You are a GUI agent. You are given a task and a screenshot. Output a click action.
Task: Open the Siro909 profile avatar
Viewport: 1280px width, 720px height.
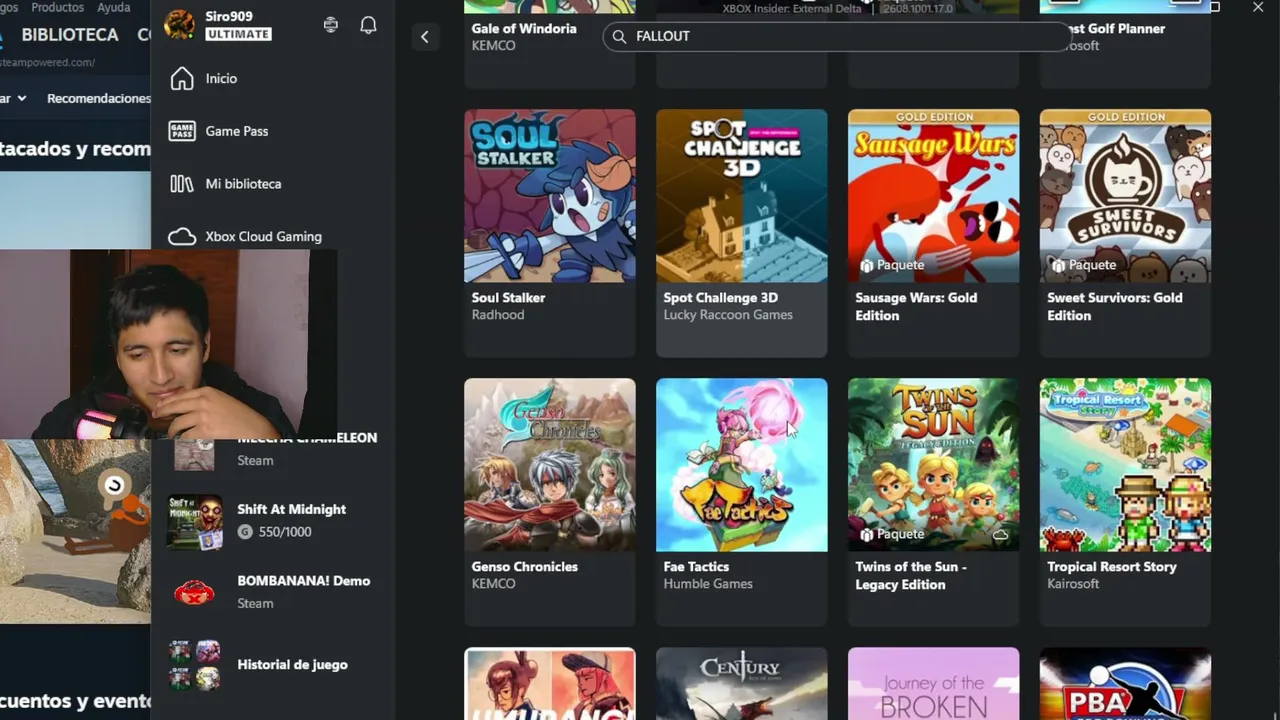180,25
